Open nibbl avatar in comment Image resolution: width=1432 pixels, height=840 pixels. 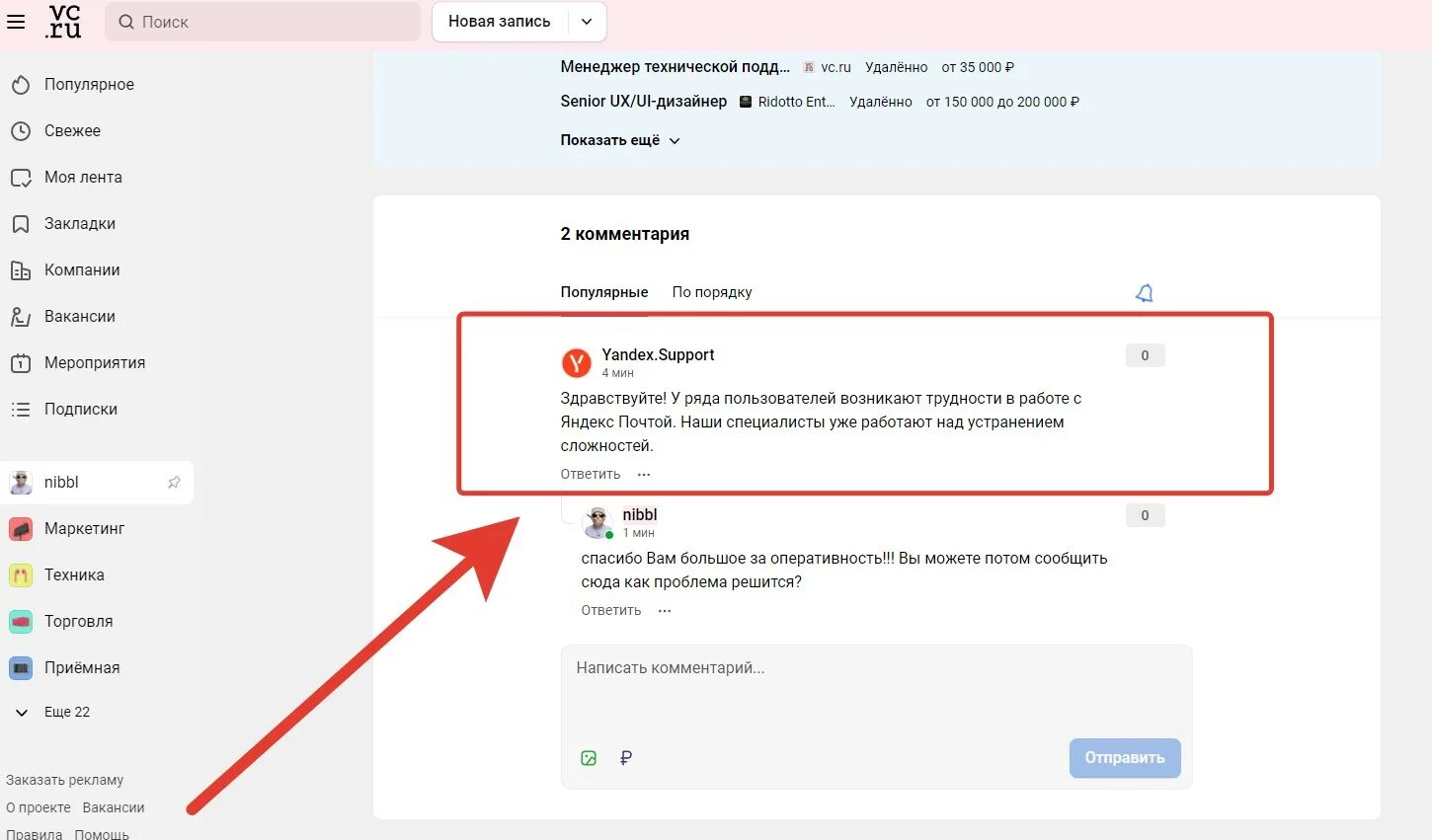point(597,523)
